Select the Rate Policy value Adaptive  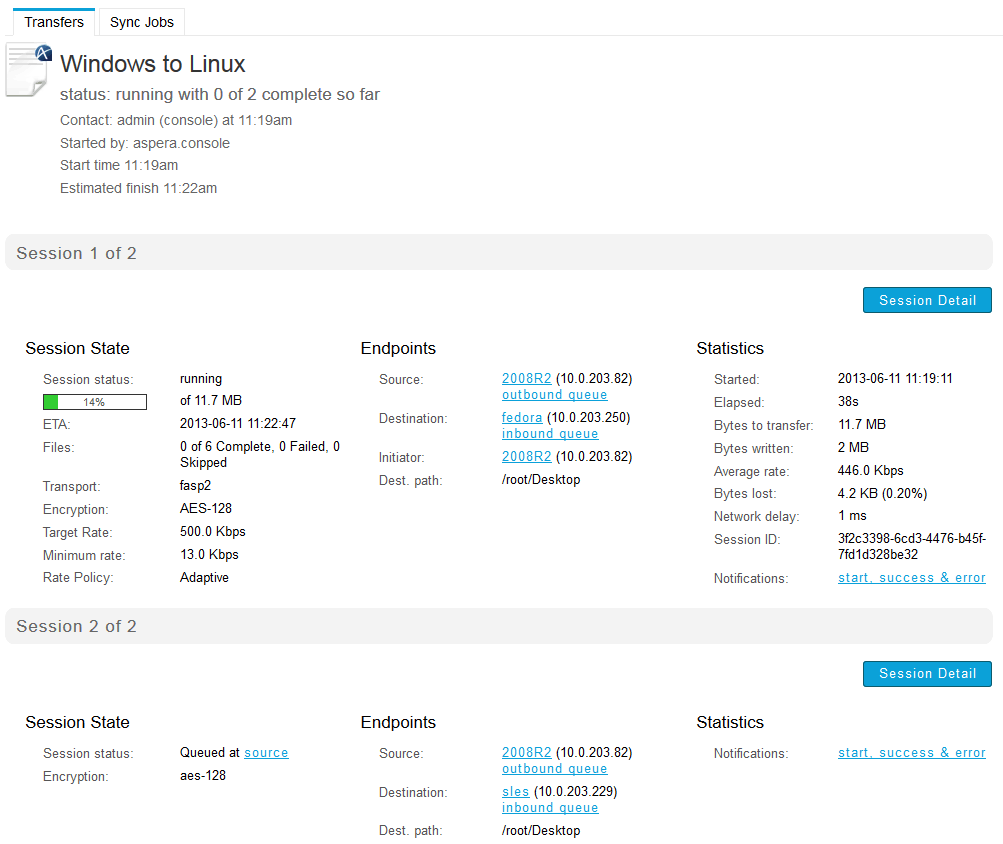(204, 577)
